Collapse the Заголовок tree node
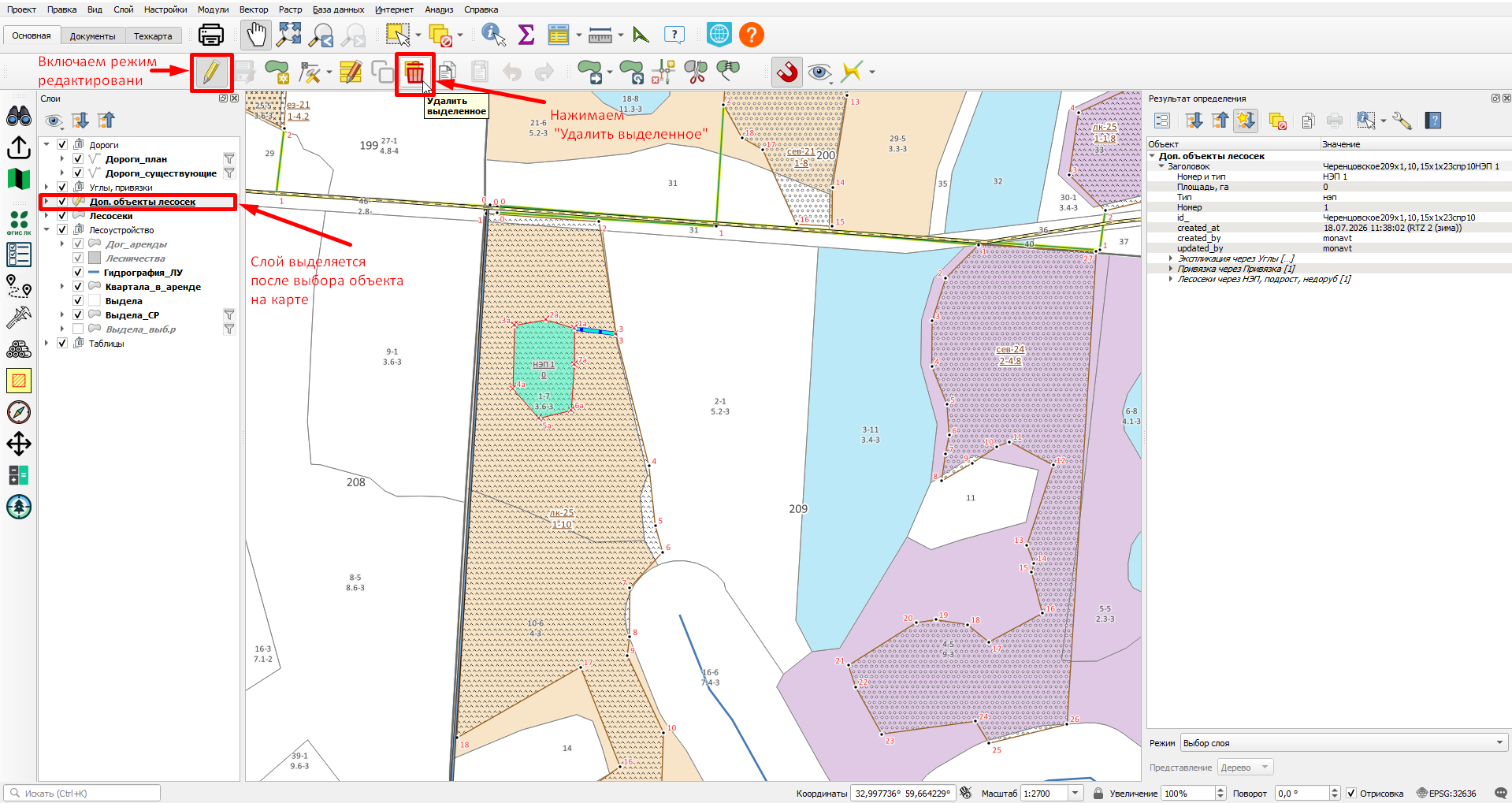Screen dimensions: 1512x803 click(1161, 166)
